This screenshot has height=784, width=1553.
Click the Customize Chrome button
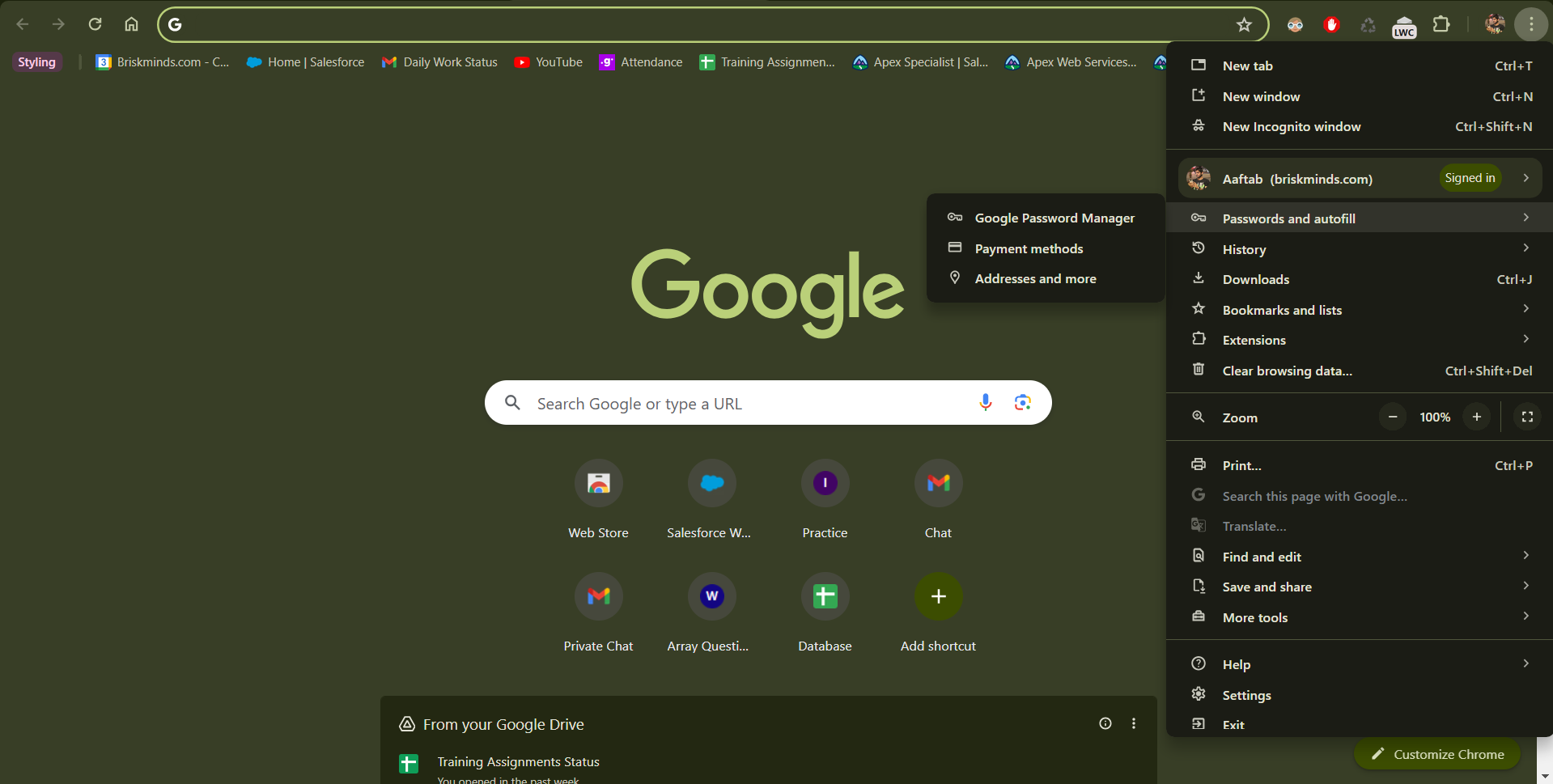(1437, 754)
